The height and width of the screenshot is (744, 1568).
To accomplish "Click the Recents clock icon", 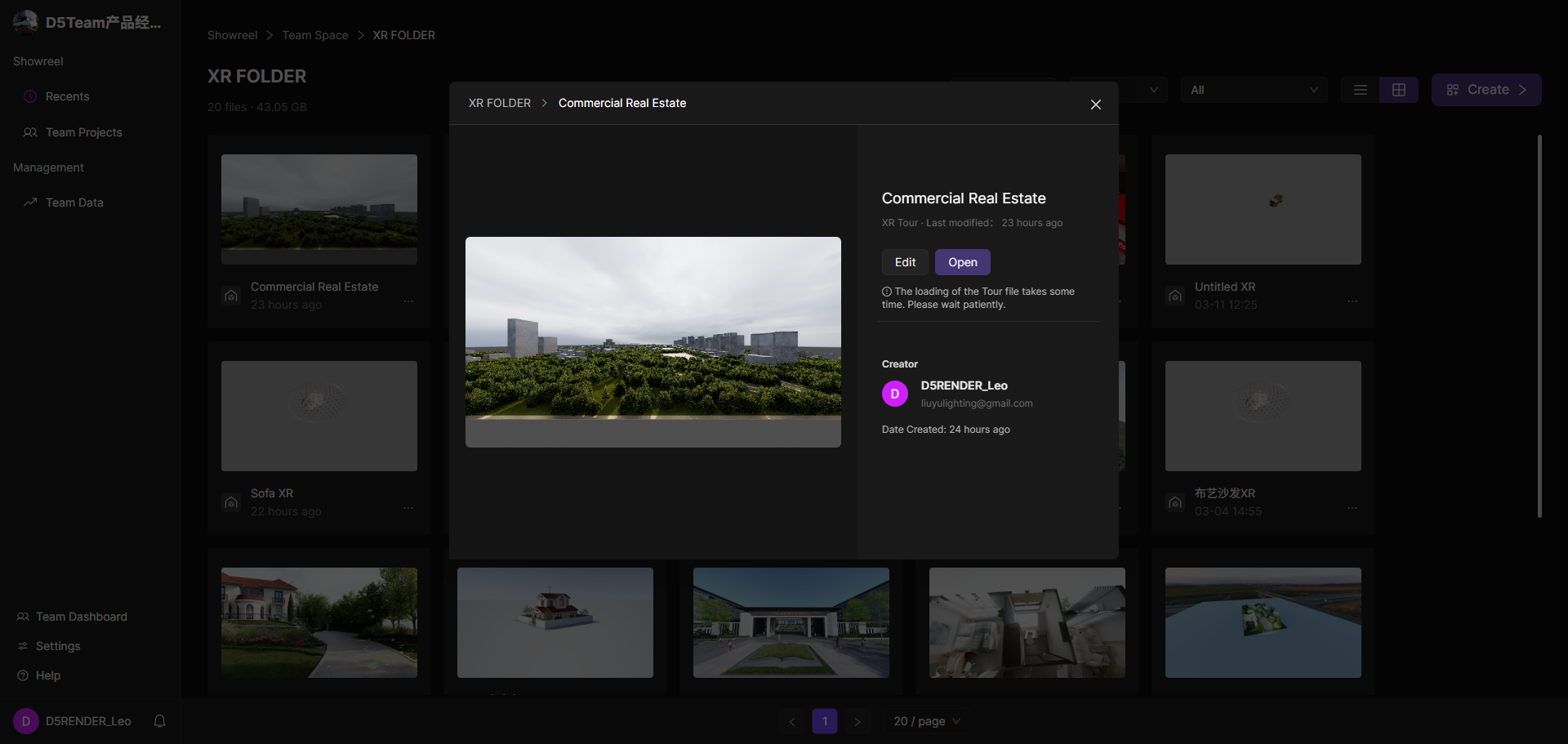I will [30, 96].
